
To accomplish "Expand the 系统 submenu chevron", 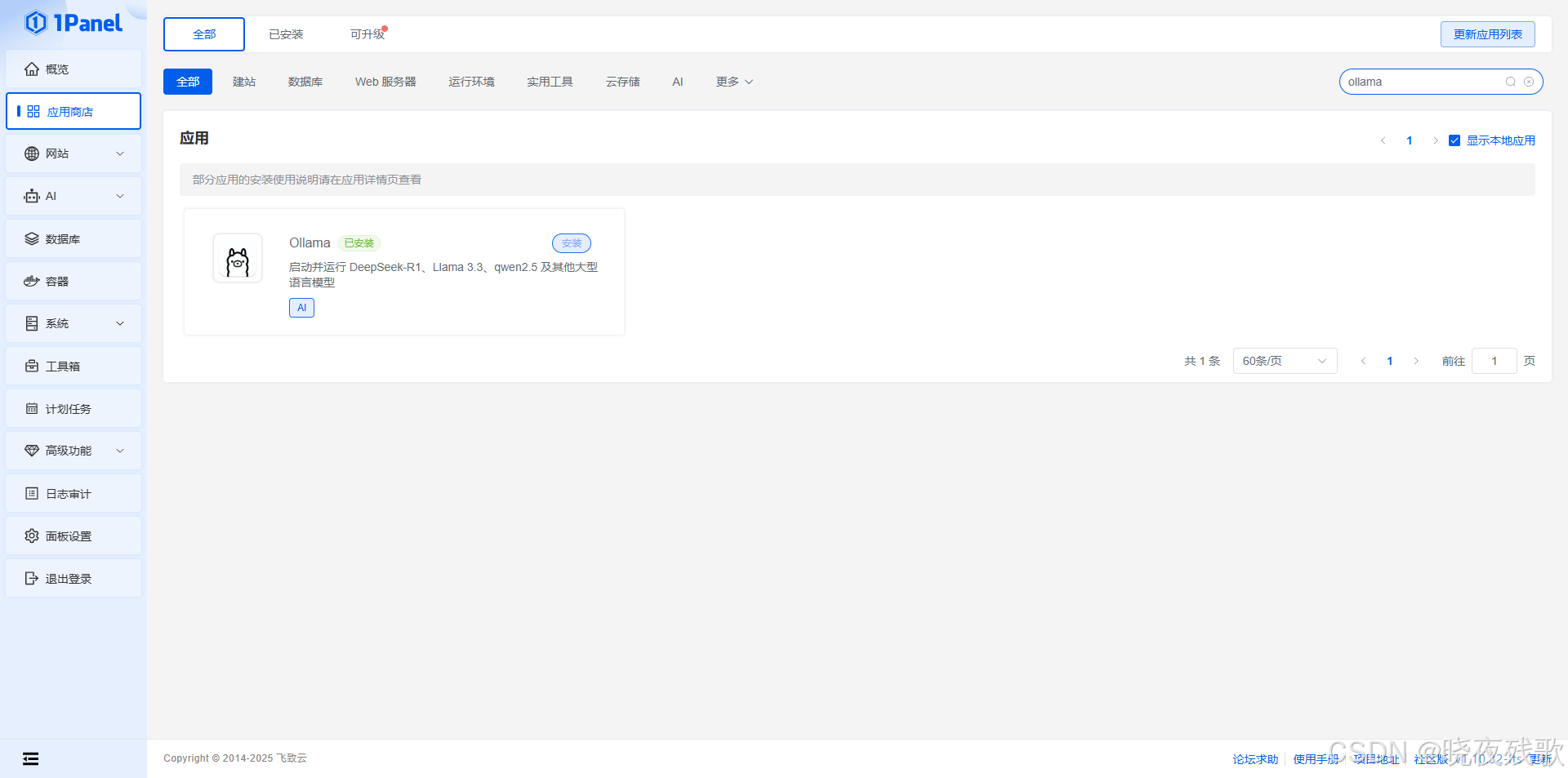I will click(x=120, y=323).
